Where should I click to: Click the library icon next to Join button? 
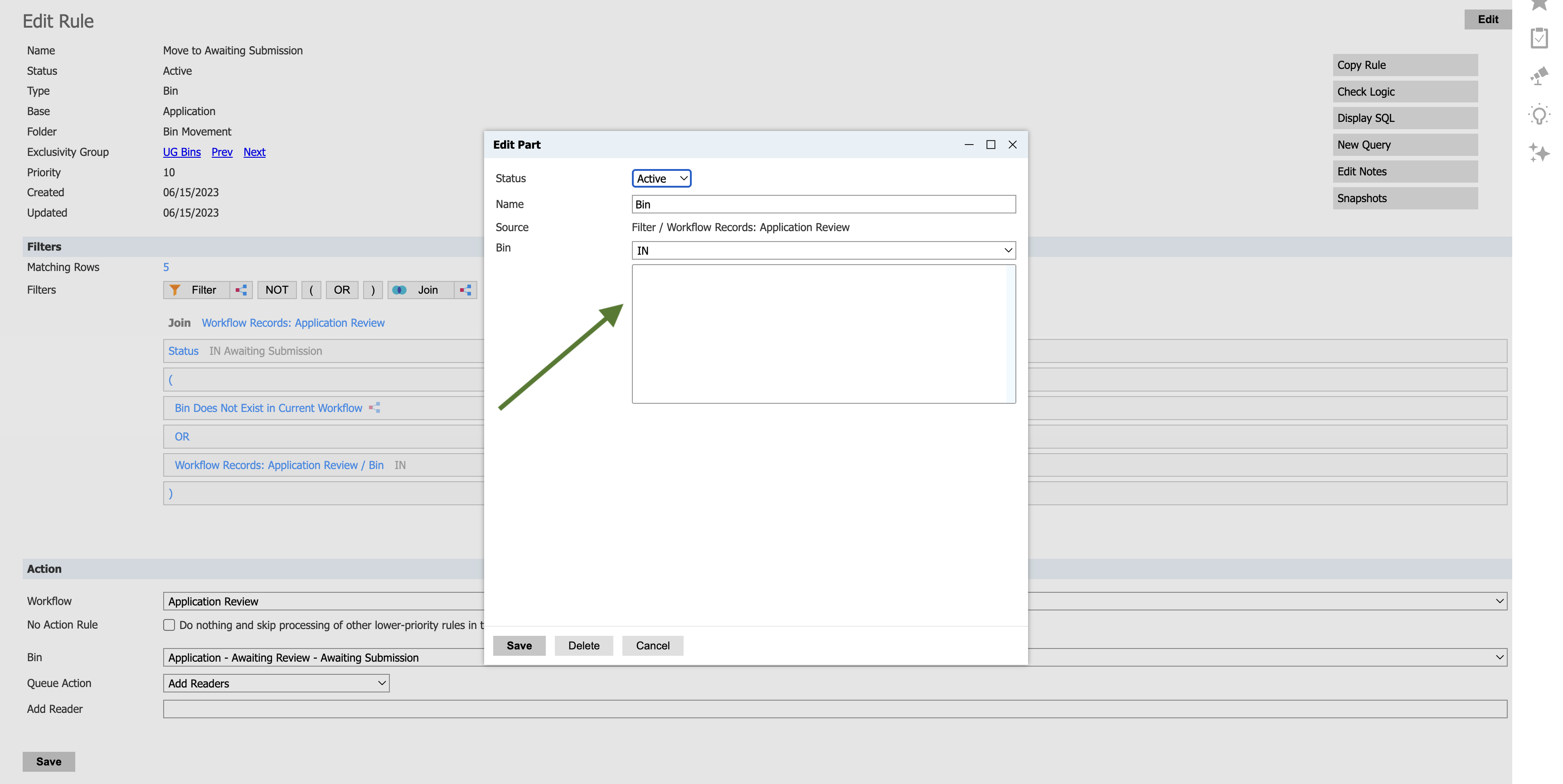(466, 290)
